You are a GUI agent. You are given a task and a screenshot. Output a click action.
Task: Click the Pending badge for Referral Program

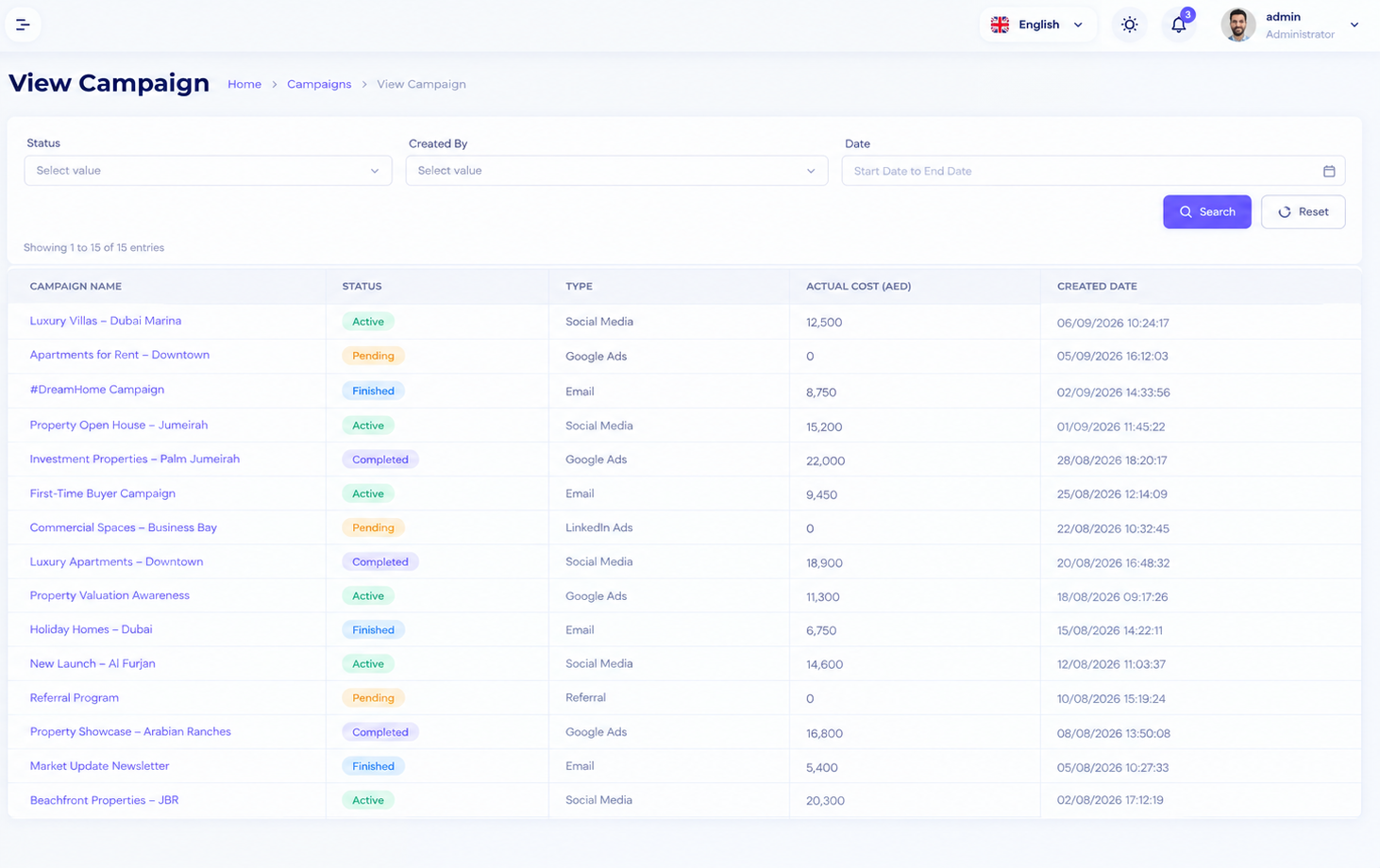click(373, 698)
